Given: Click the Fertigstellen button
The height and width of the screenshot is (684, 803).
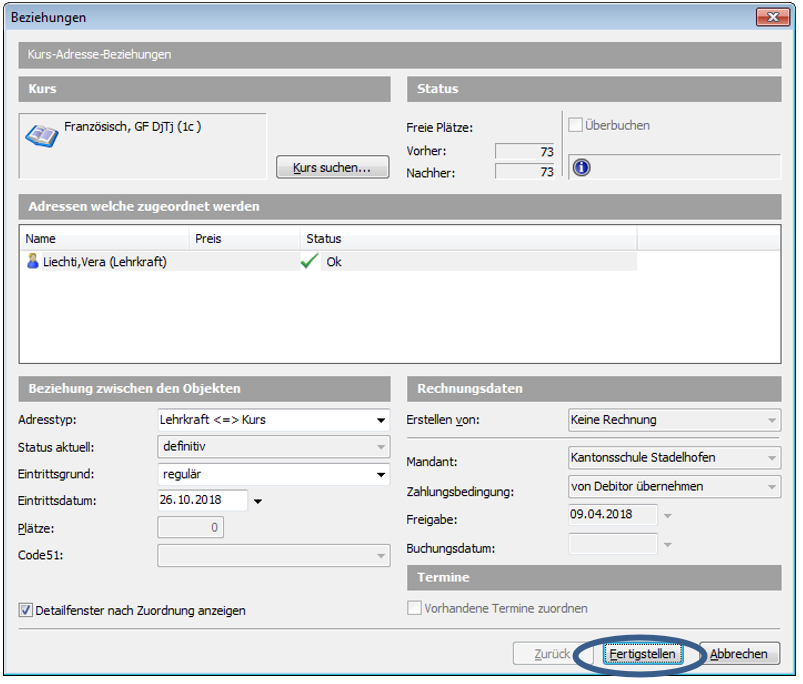Looking at the screenshot, I should tap(643, 654).
